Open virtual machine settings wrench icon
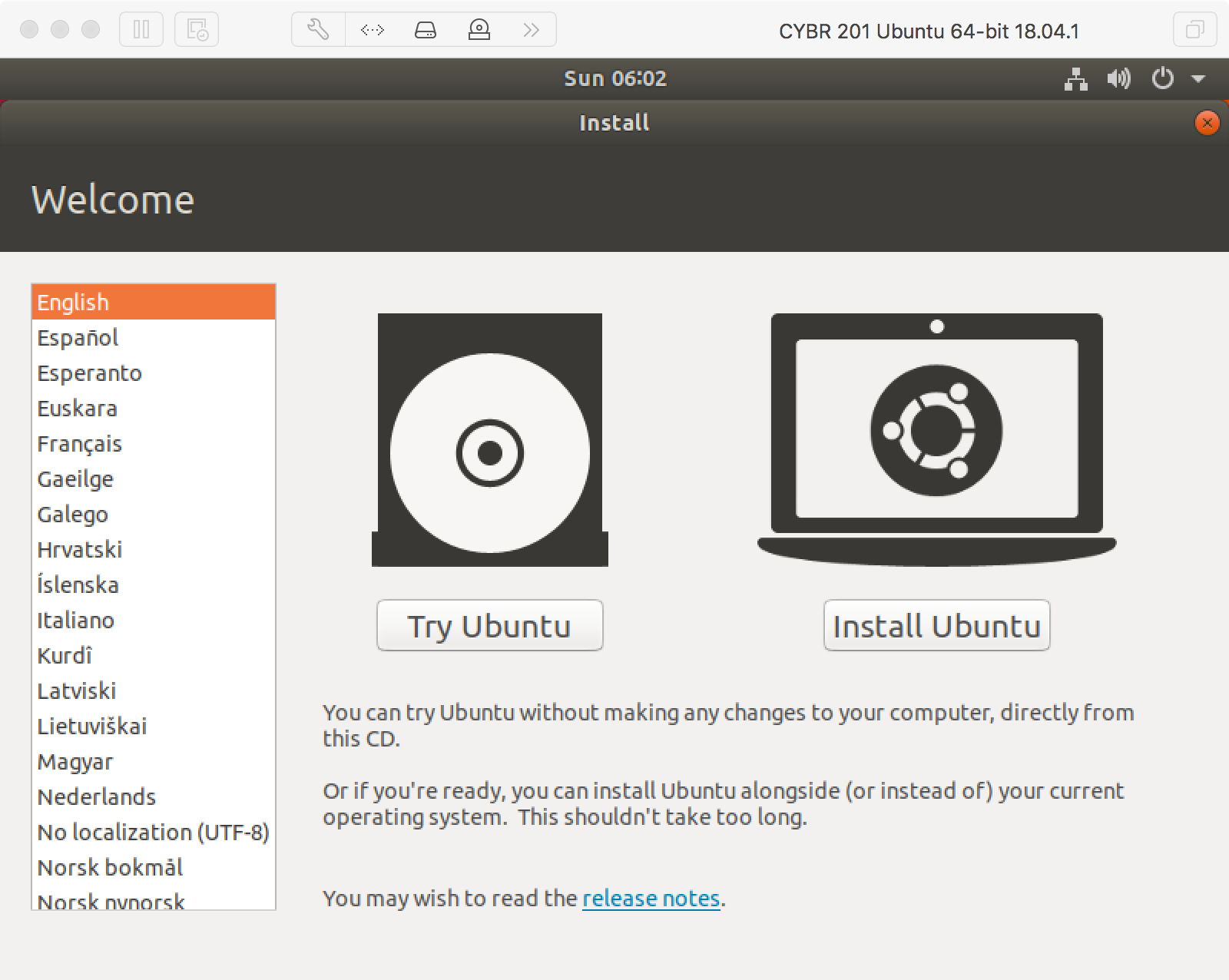This screenshot has width=1229, height=980. tap(318, 30)
